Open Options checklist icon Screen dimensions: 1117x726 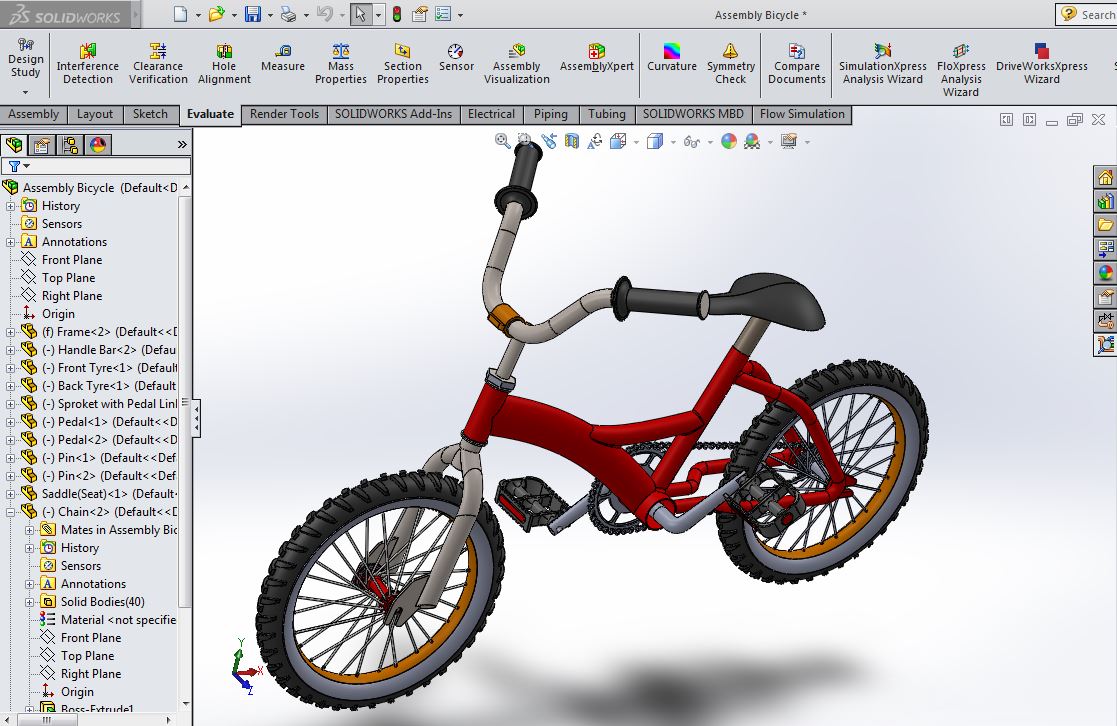click(443, 14)
